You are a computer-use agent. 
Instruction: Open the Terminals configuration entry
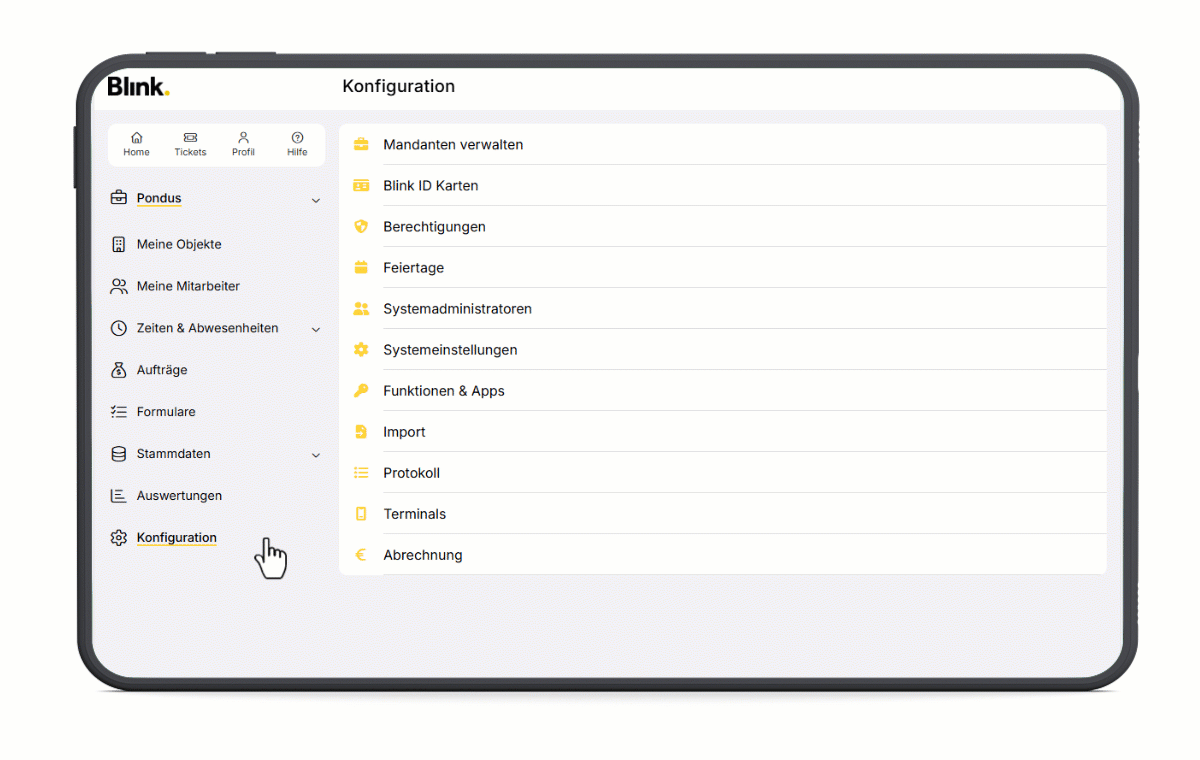(x=414, y=514)
